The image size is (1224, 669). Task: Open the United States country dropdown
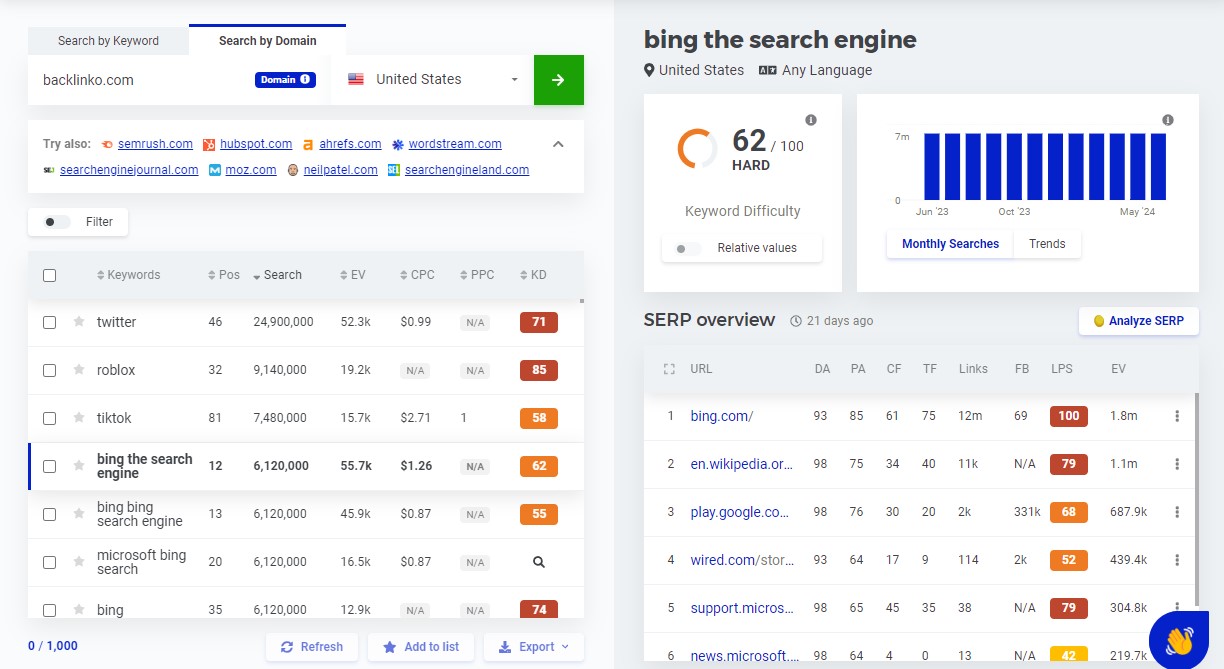pyautogui.click(x=433, y=80)
